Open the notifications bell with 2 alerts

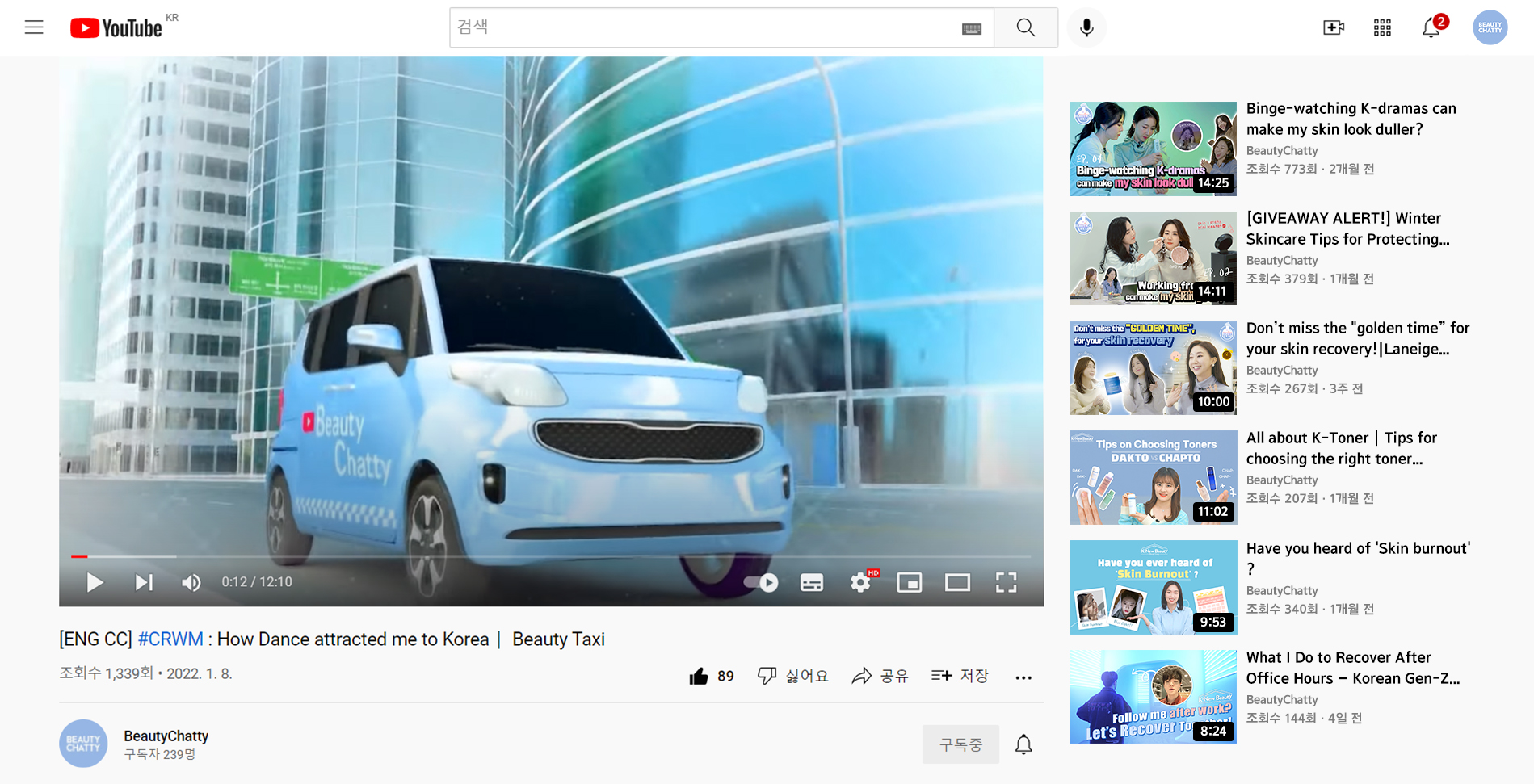(x=1431, y=27)
